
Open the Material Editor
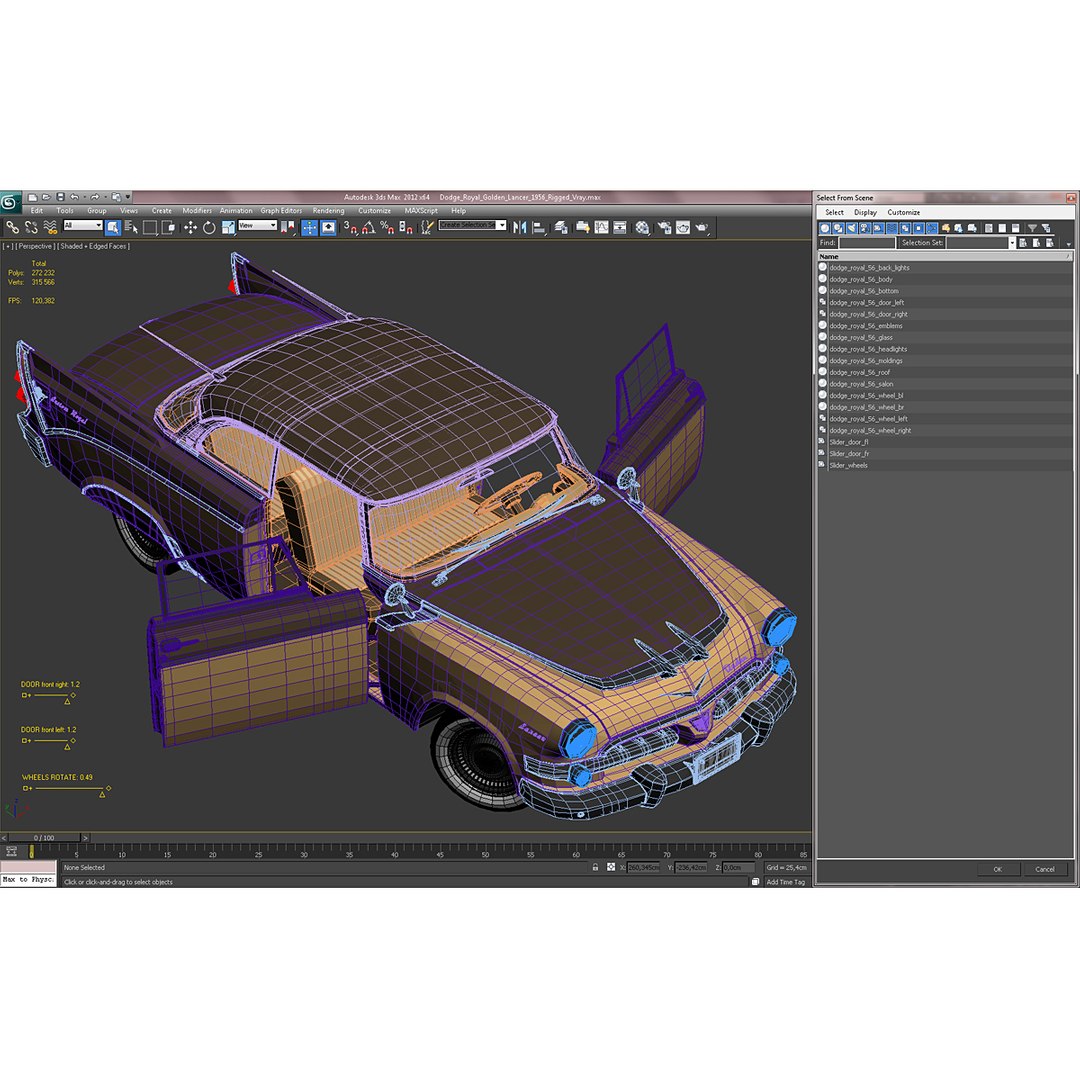click(642, 227)
